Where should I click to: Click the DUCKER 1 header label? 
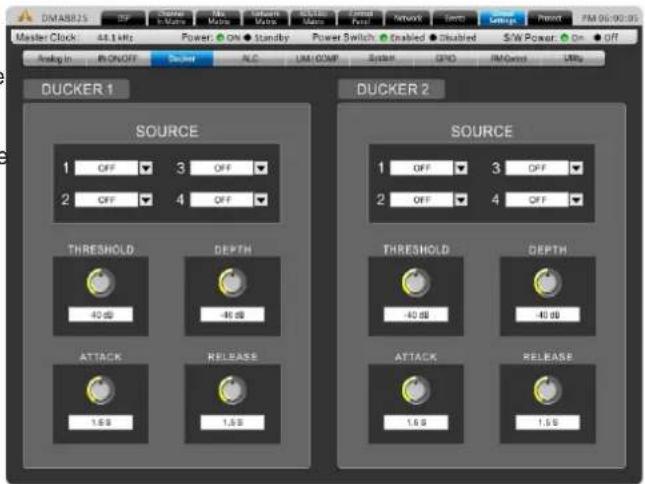click(x=77, y=89)
